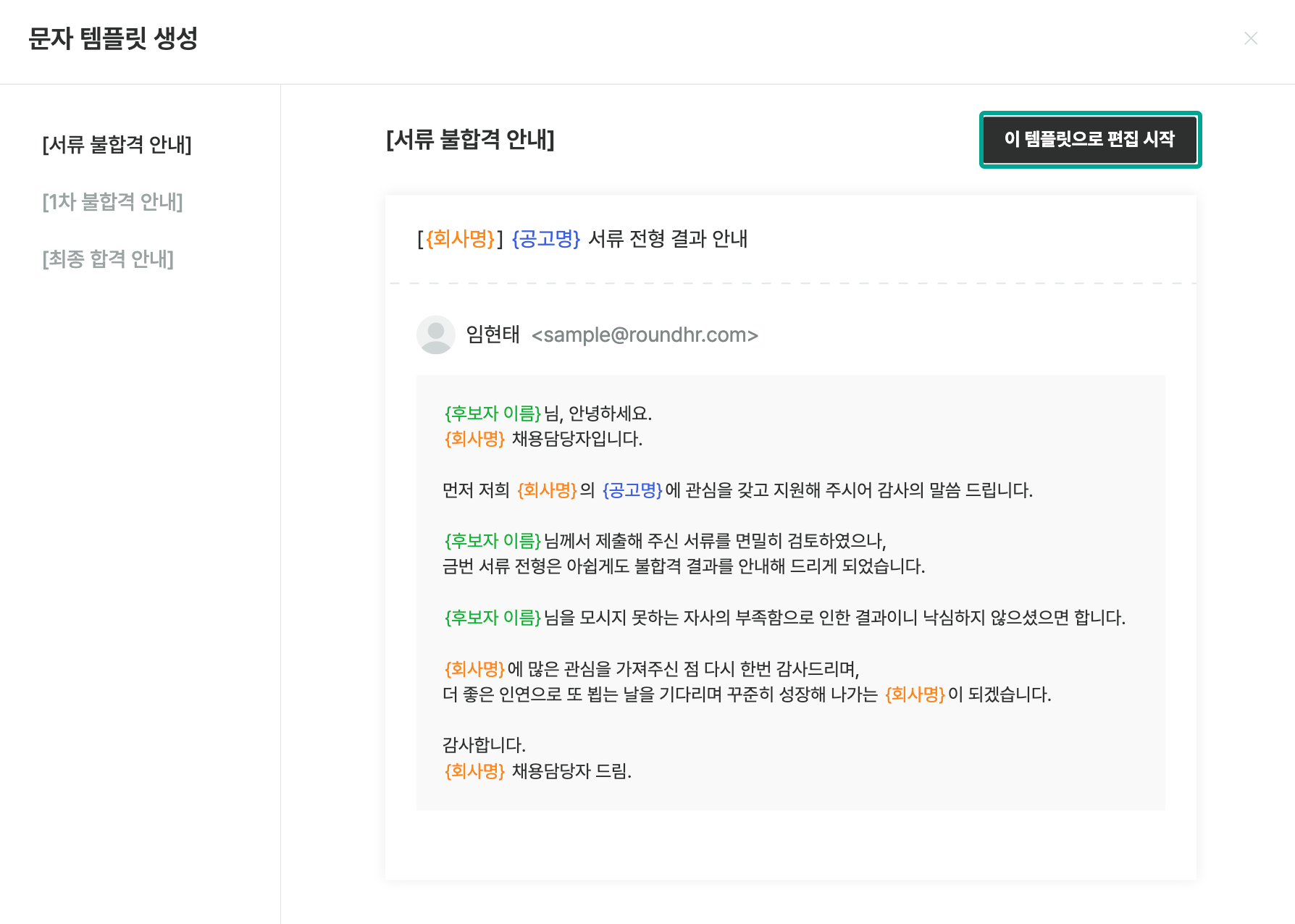The width and height of the screenshot is (1295, 924).
Task: Click {공고명} variable in body text
Action: (x=632, y=490)
